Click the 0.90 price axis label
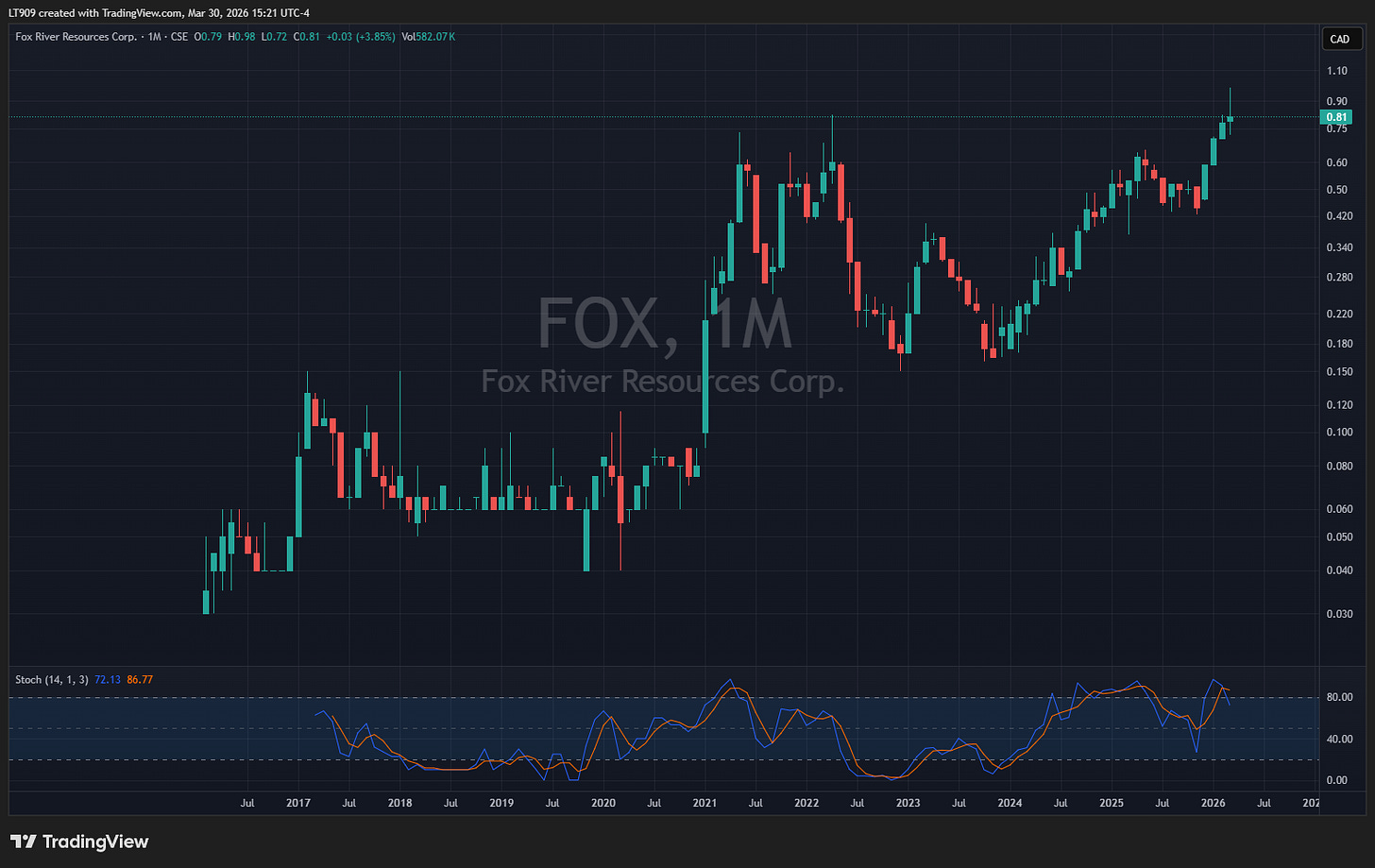This screenshot has height=868, width=1375. coord(1337,101)
